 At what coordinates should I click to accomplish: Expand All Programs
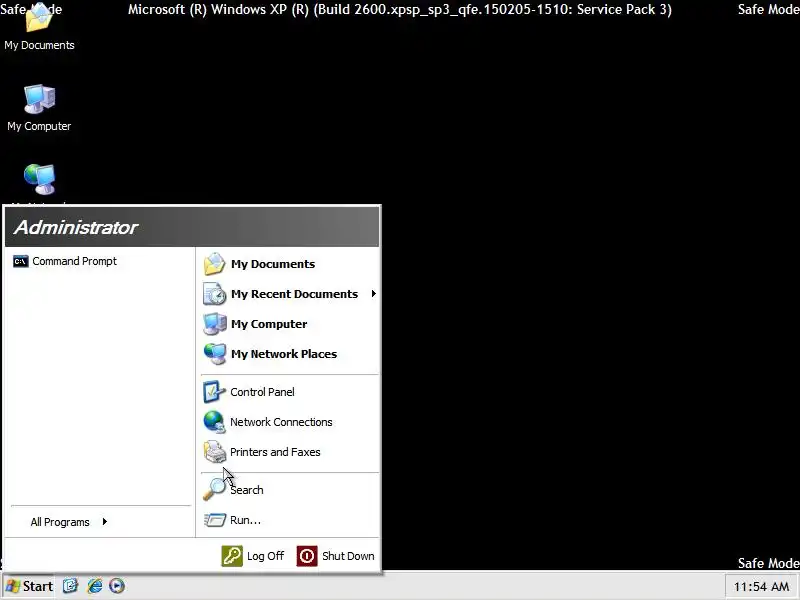[101, 522]
